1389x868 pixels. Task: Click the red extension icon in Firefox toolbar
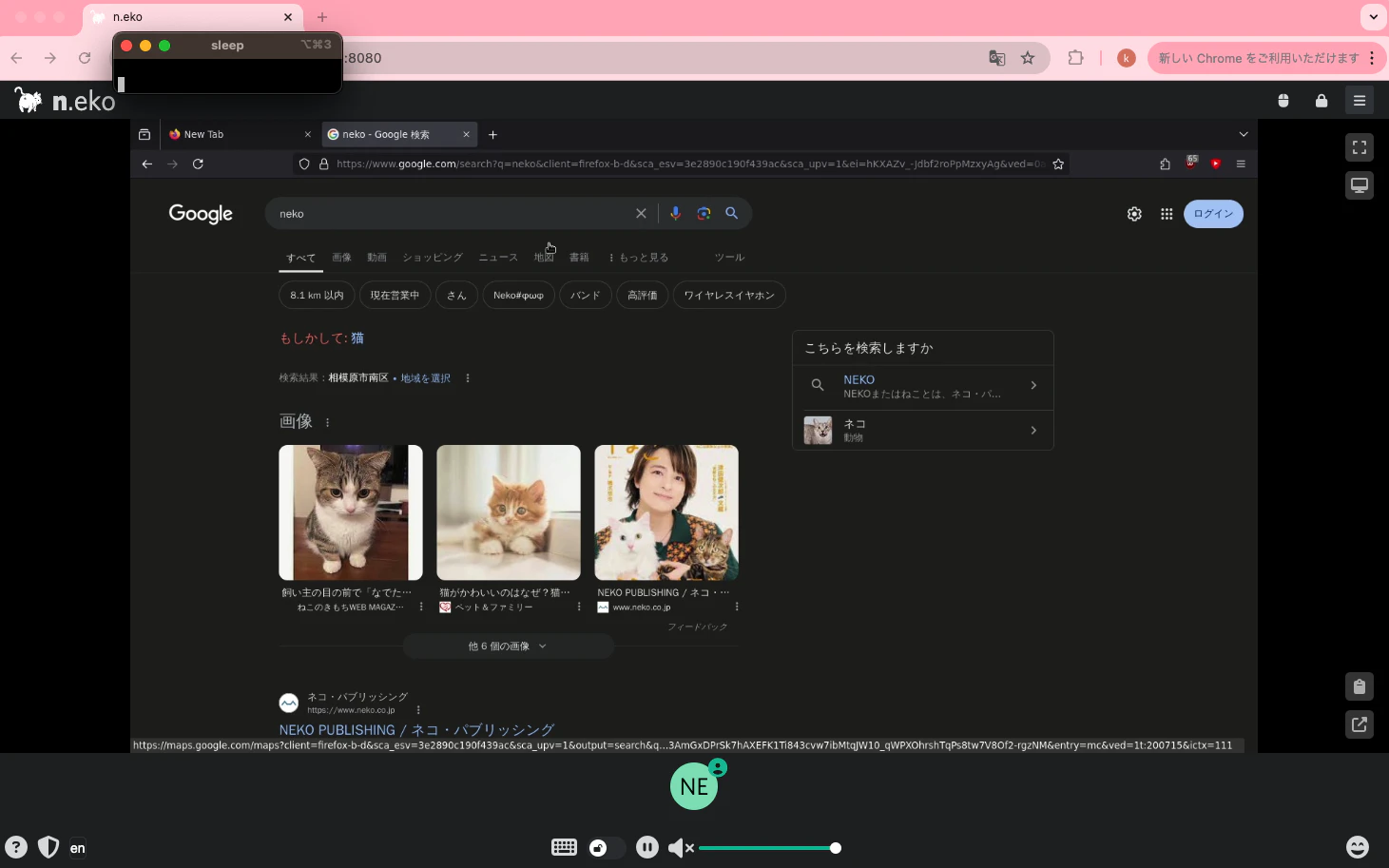coord(1215,164)
